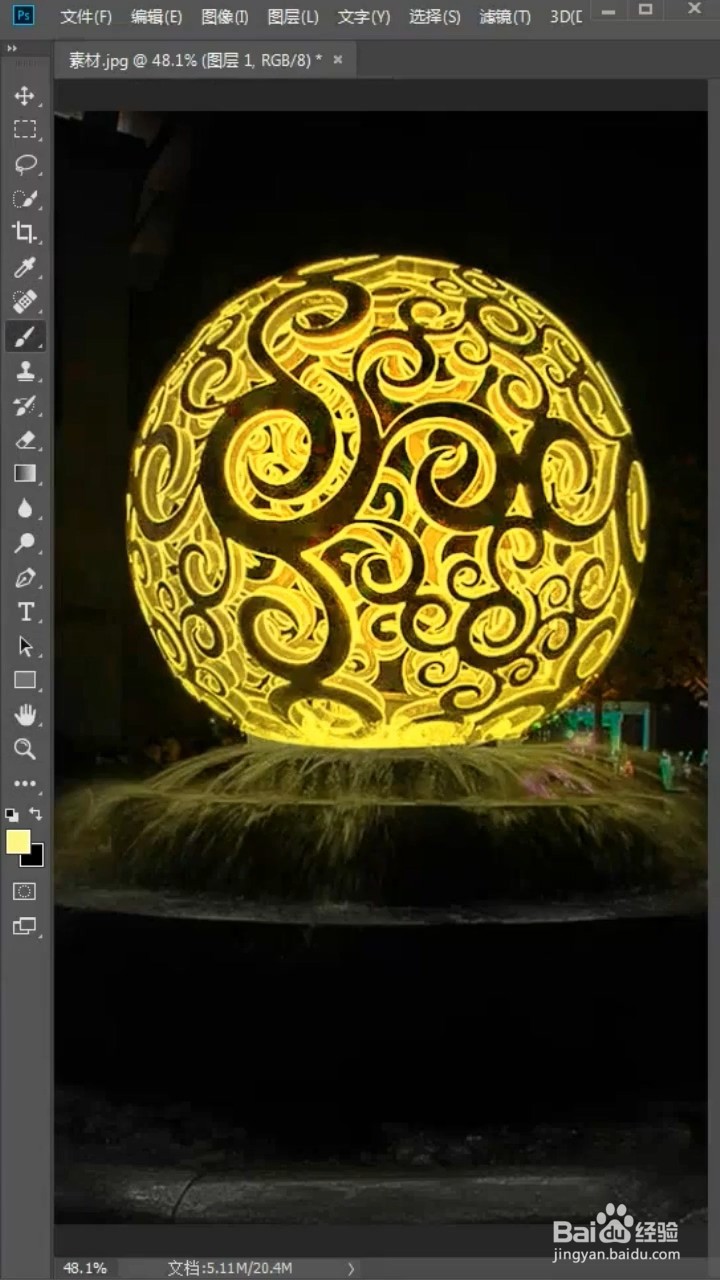Select the Spot Healing Brush tool
The height and width of the screenshot is (1280, 720).
point(25,301)
